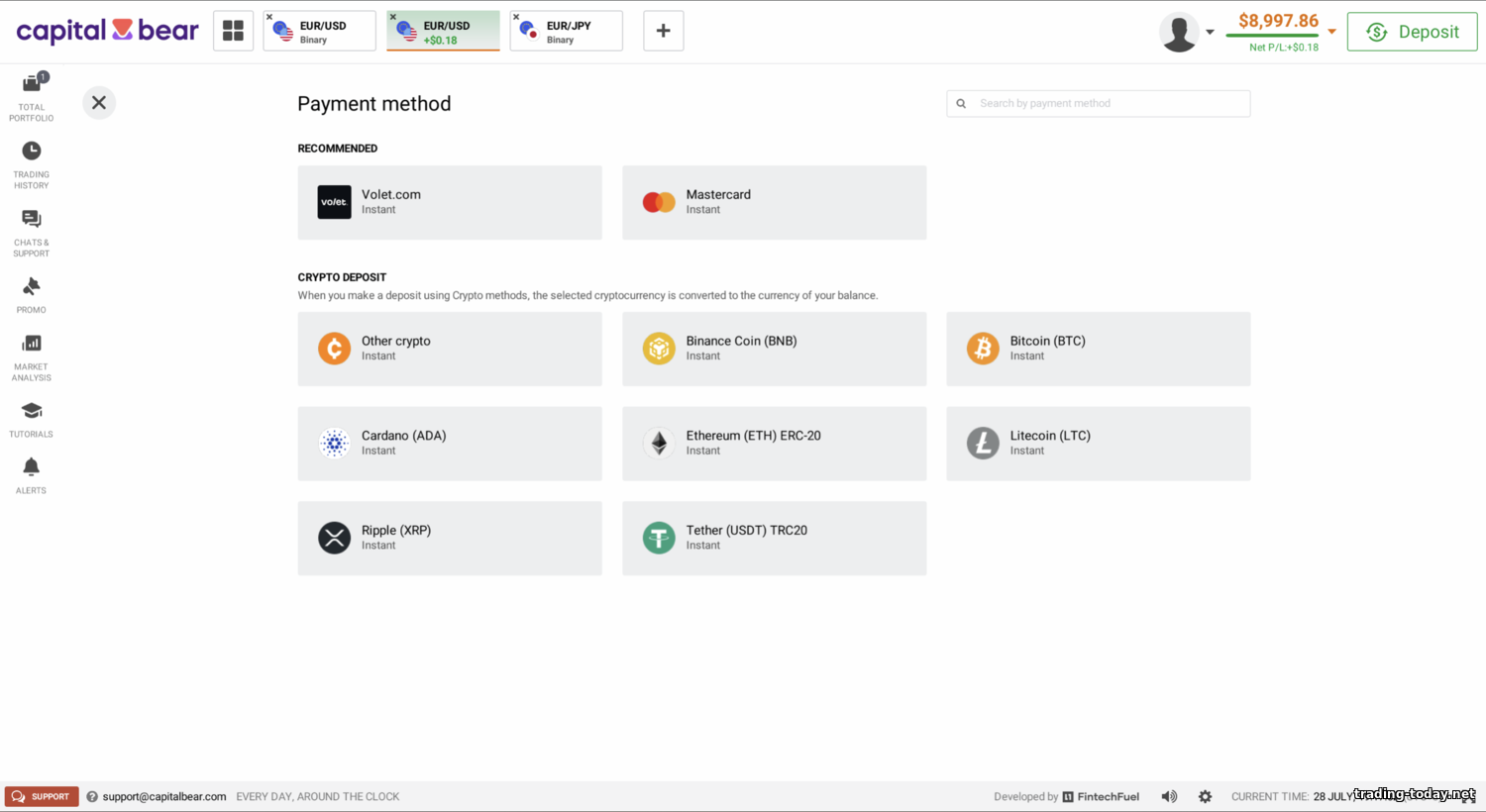
Task: Open Market Analysis panel
Action: [32, 356]
